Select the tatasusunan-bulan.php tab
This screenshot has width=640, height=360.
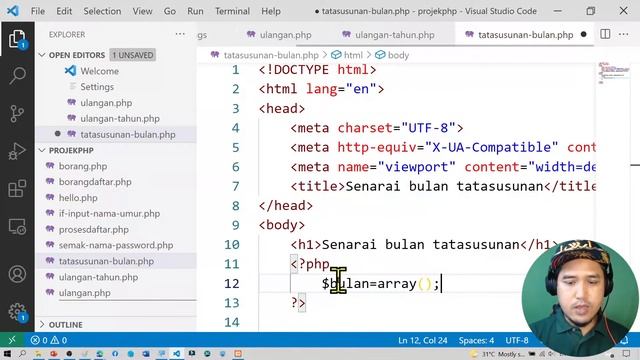[x=525, y=35]
